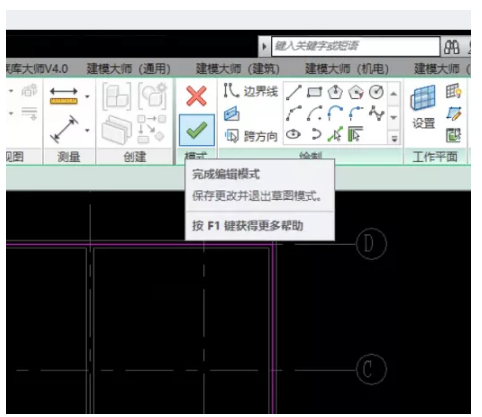Choose the Pick Lines tool
482x417 pixels.
335,134
